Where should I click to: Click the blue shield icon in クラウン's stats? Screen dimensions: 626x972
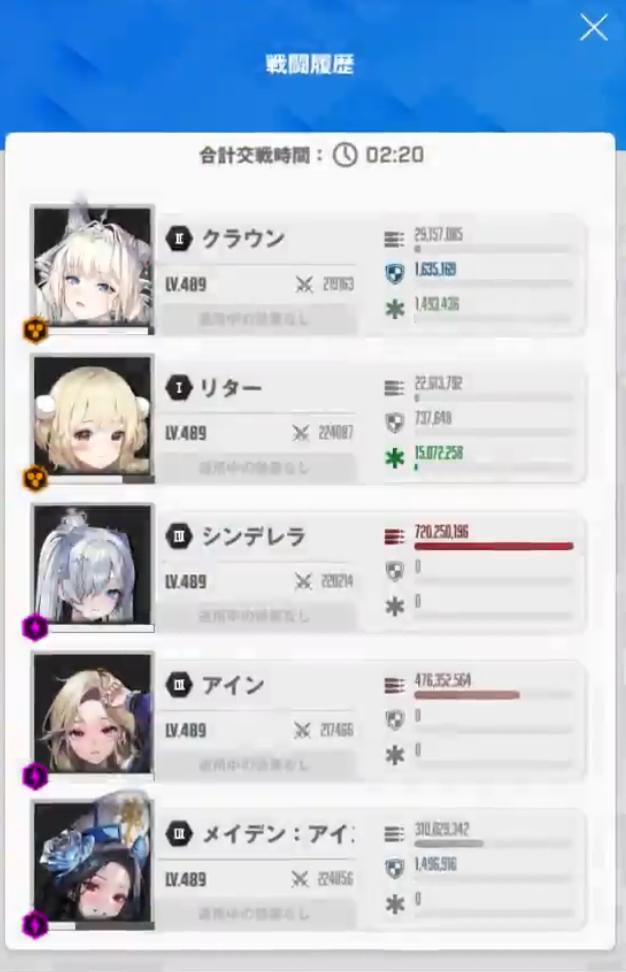pyautogui.click(x=395, y=273)
